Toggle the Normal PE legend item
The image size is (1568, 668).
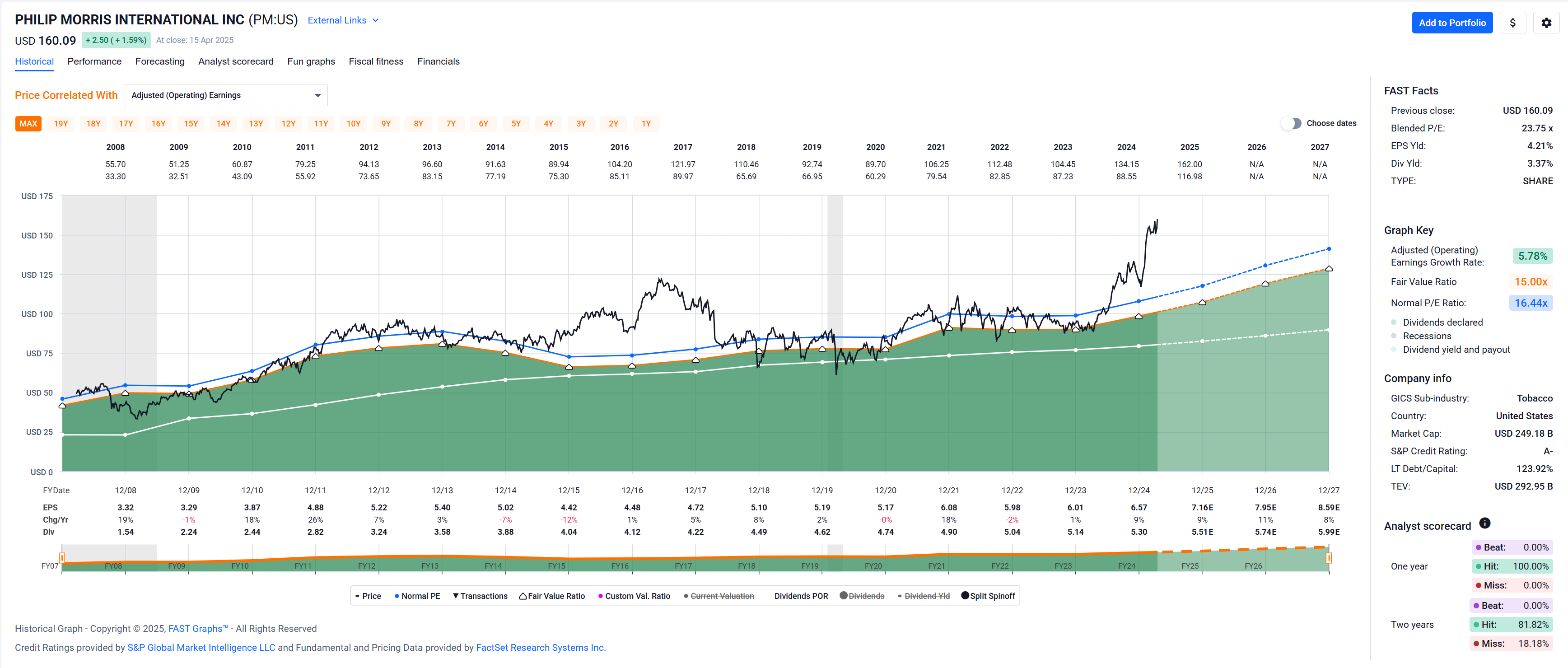[x=418, y=596]
